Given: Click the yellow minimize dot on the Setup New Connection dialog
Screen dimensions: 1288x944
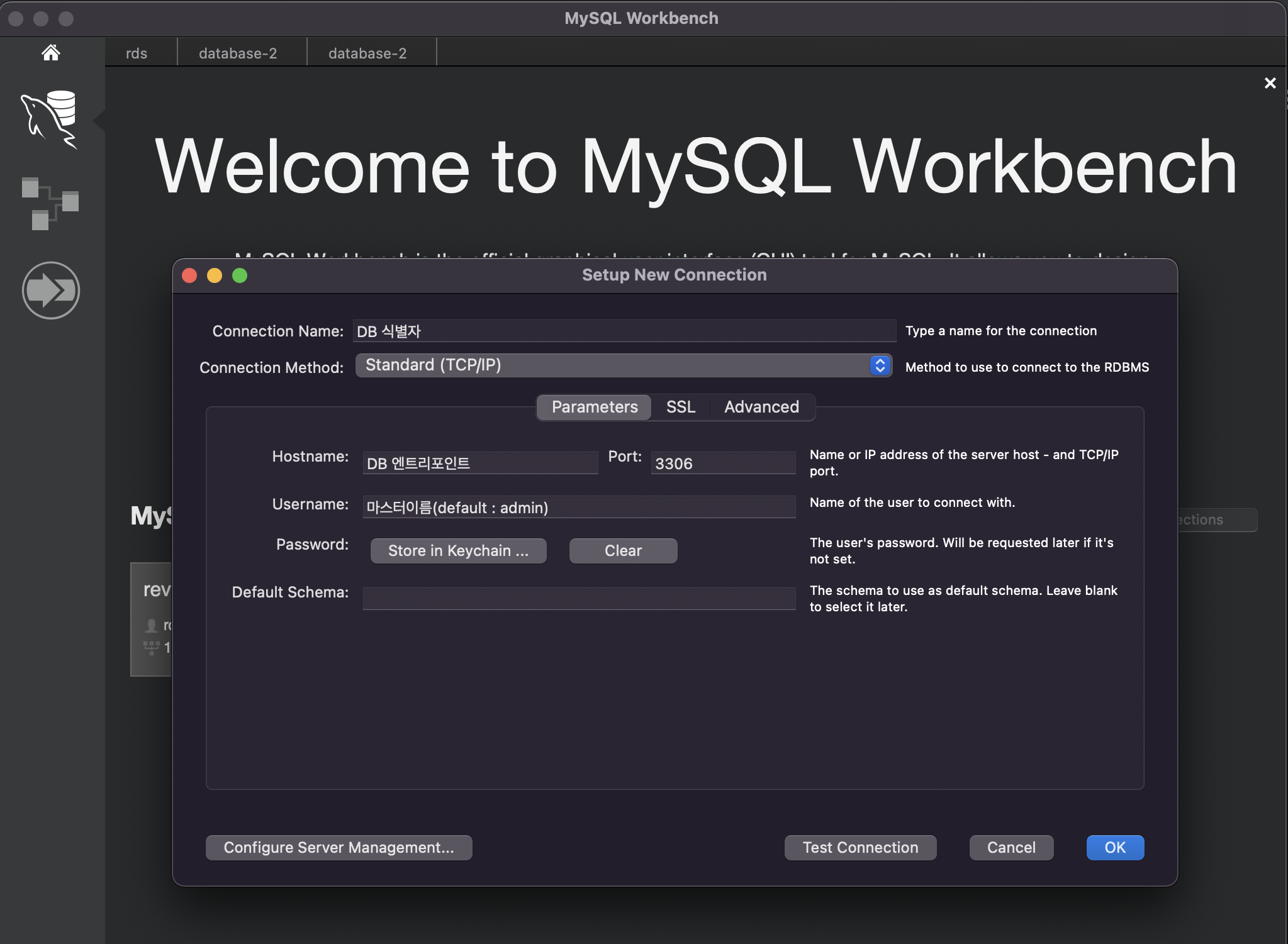Looking at the screenshot, I should (x=215, y=275).
